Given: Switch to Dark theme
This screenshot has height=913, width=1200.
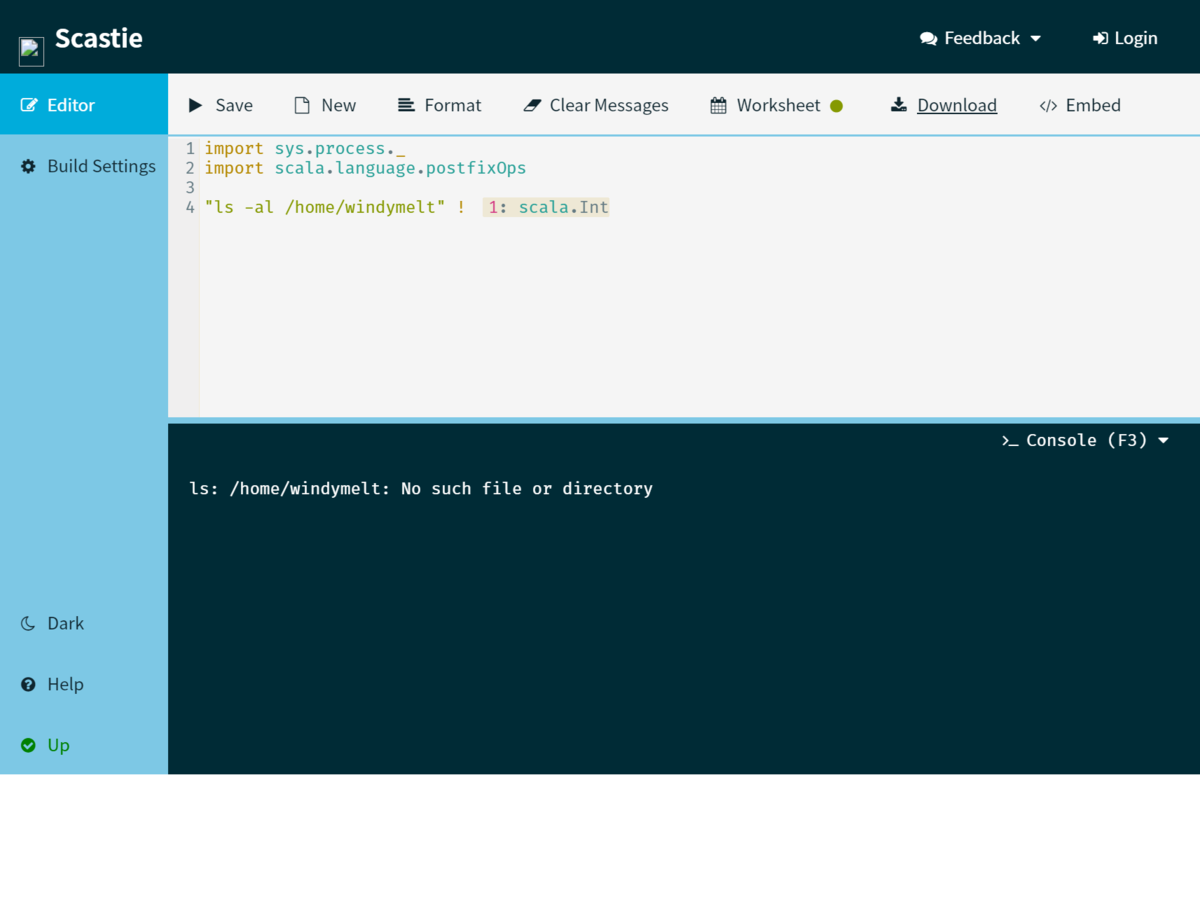Looking at the screenshot, I should click(52, 623).
